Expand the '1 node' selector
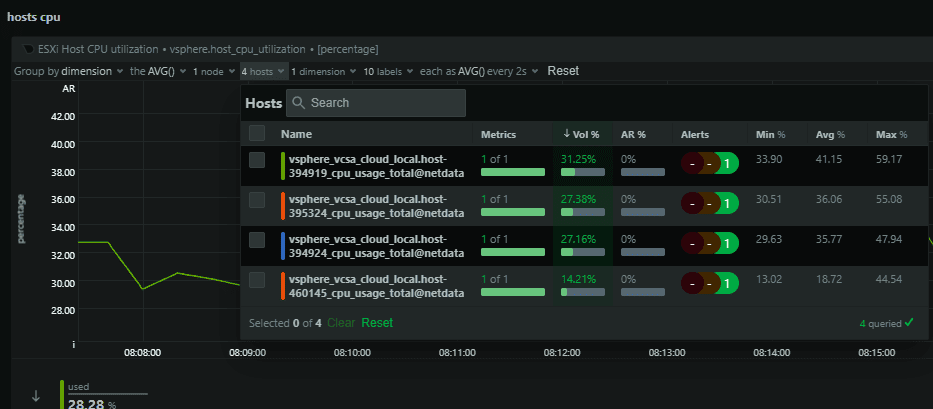933x409 pixels. pos(213,71)
